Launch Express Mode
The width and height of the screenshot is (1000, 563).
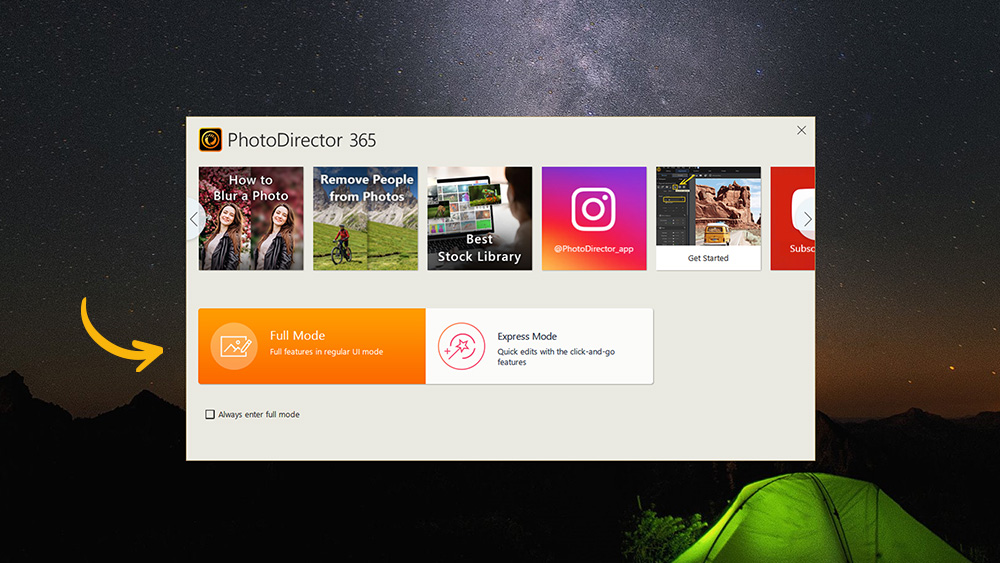tap(540, 346)
